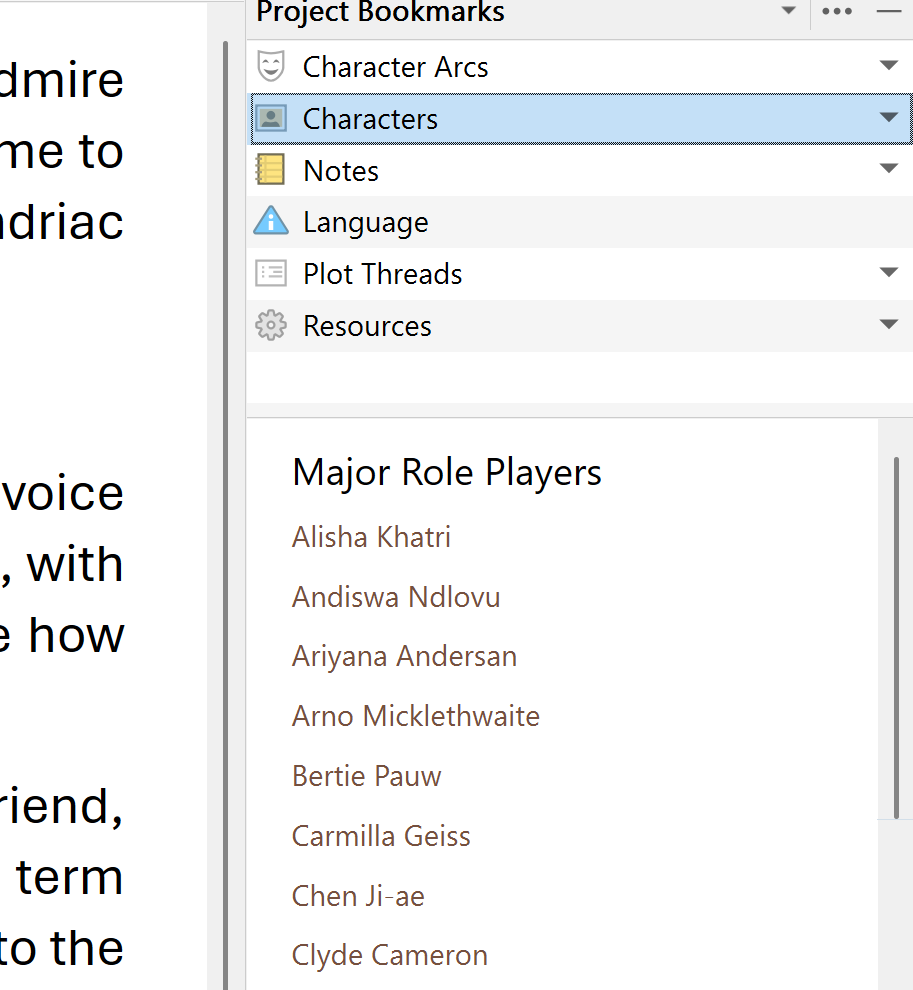913x990 pixels.
Task: Click the Project Bookmarks panel title
Action: pyautogui.click(x=380, y=12)
